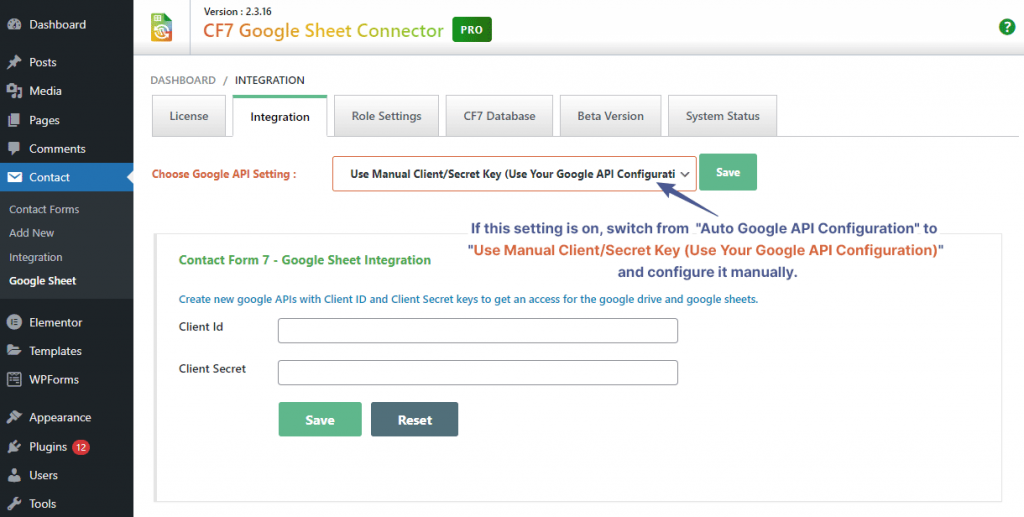Click the Elementor logo icon

(x=15, y=323)
